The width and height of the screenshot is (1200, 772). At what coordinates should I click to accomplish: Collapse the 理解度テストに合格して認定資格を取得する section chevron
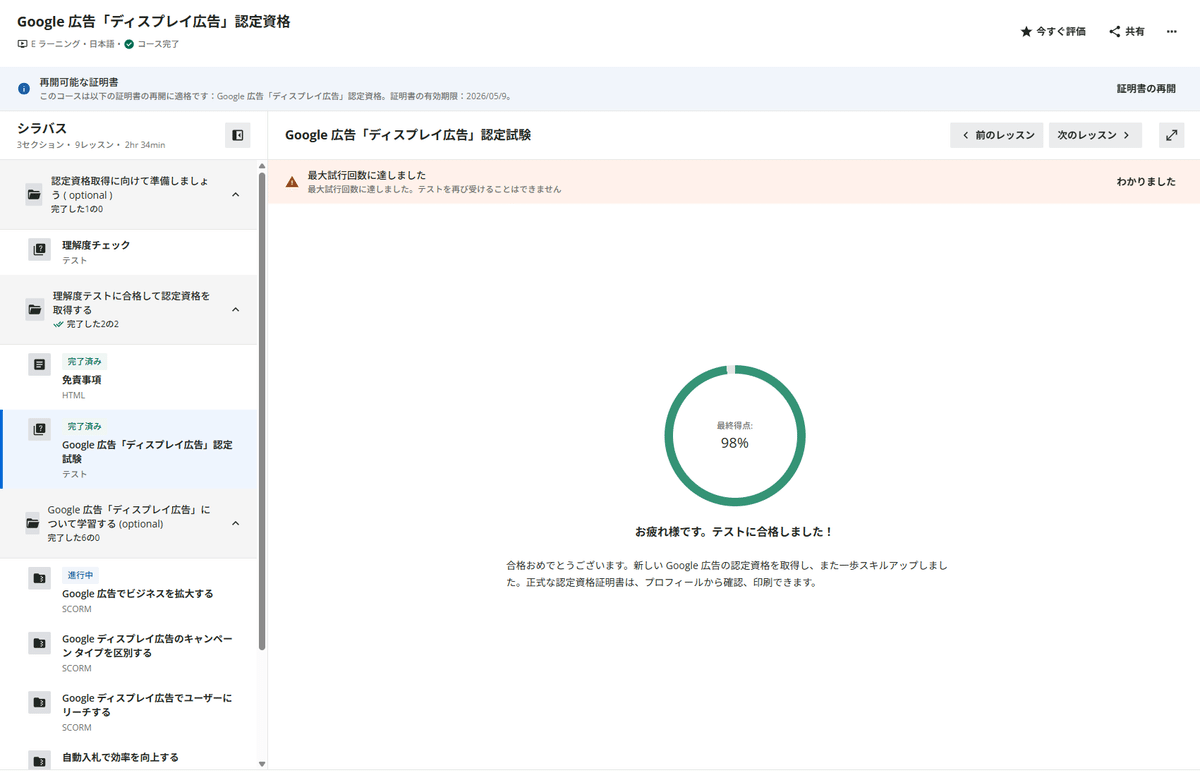[236, 310]
